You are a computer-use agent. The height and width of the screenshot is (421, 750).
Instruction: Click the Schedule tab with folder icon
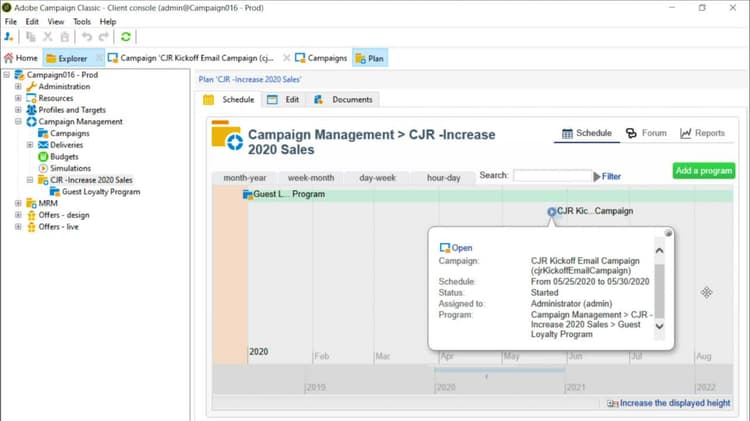[229, 100]
